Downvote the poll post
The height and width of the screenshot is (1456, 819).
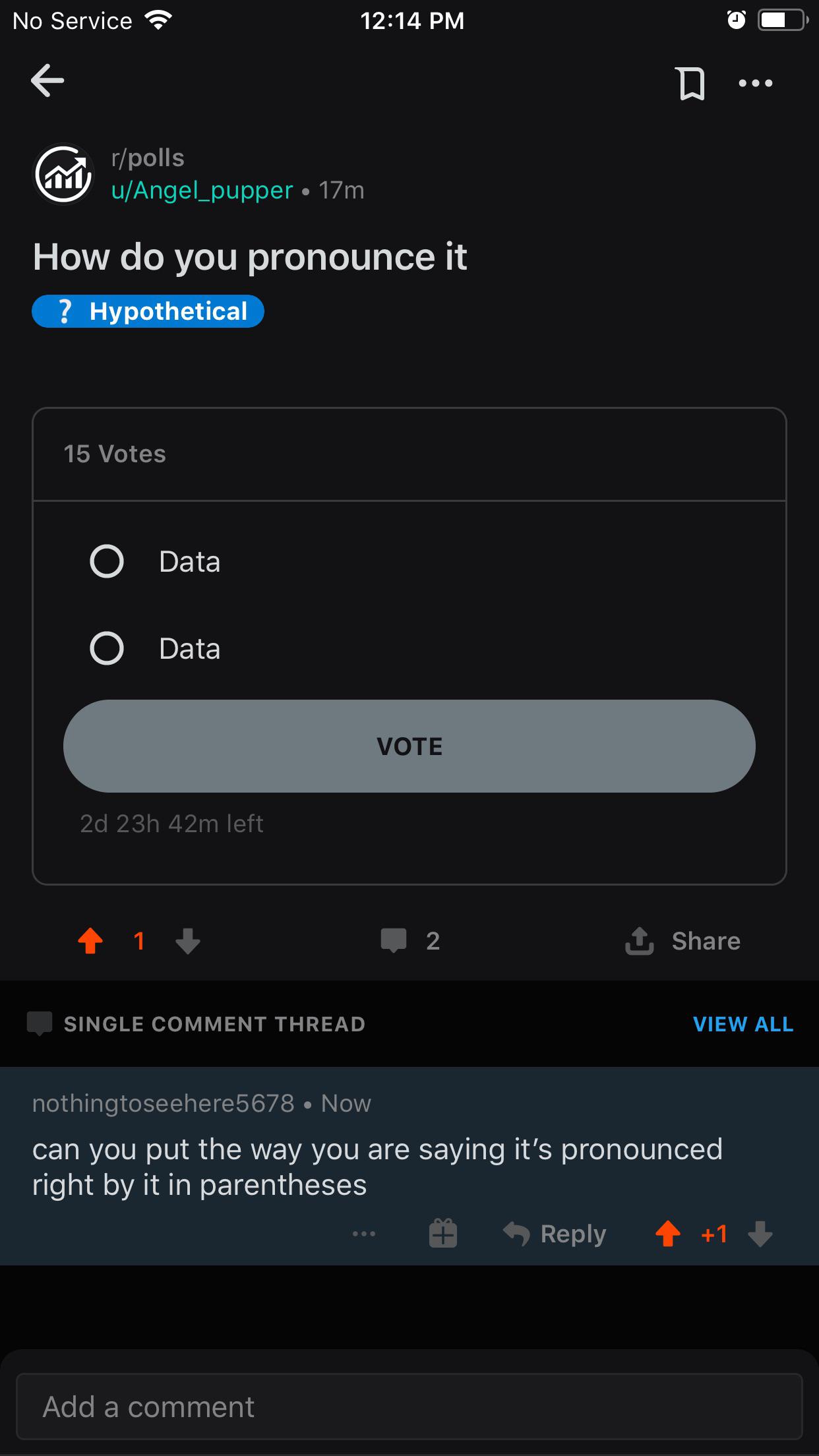point(188,941)
